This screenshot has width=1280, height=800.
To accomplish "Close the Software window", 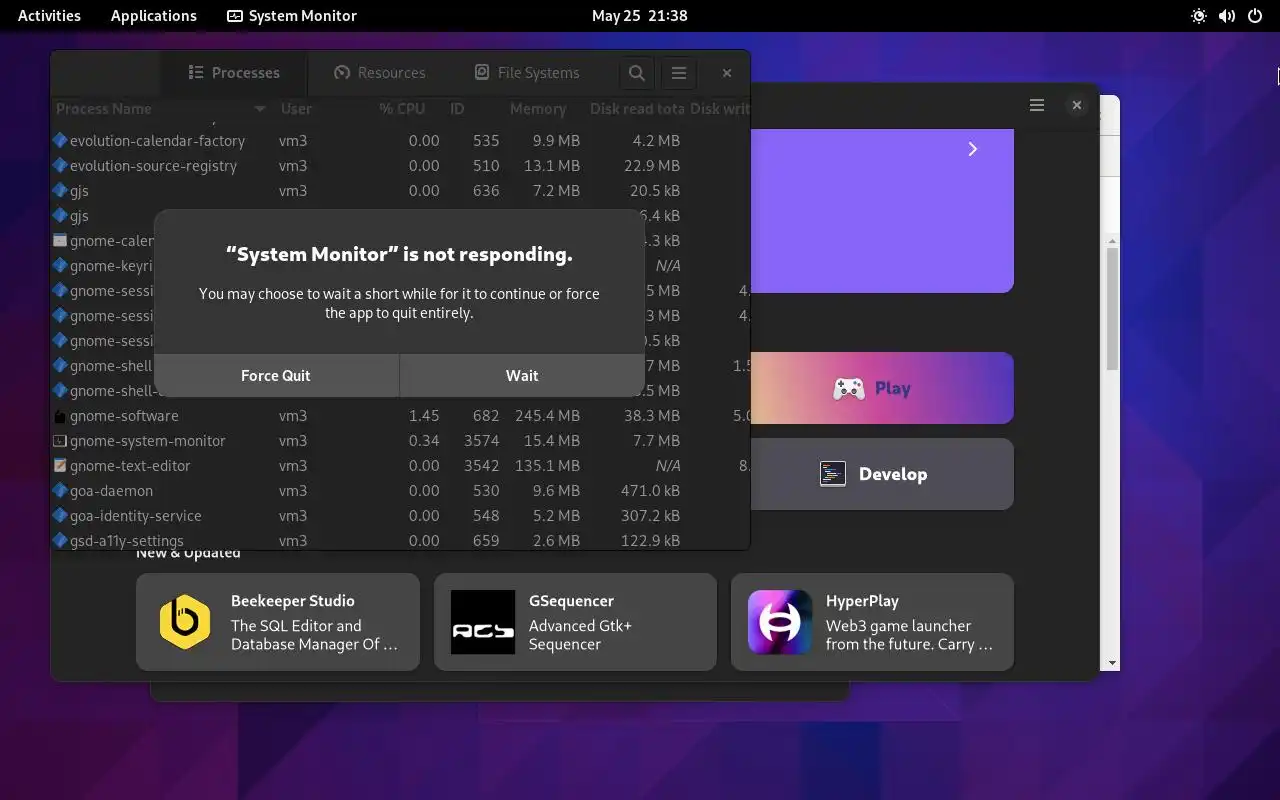I will click(x=1077, y=105).
